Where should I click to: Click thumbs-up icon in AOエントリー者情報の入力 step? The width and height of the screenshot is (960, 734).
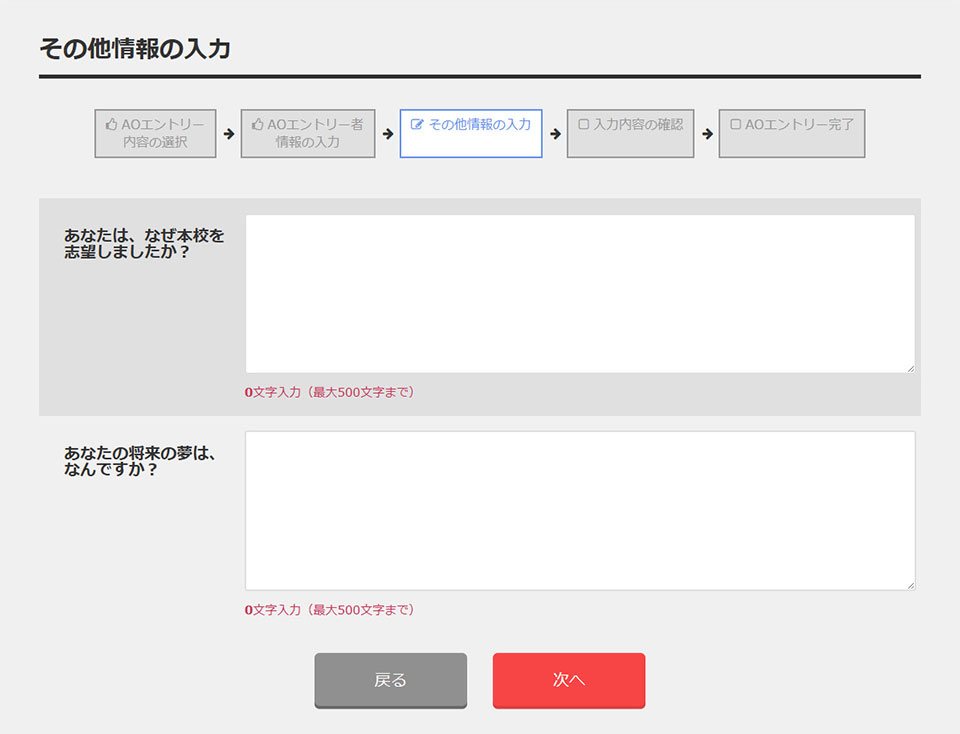[x=257, y=125]
